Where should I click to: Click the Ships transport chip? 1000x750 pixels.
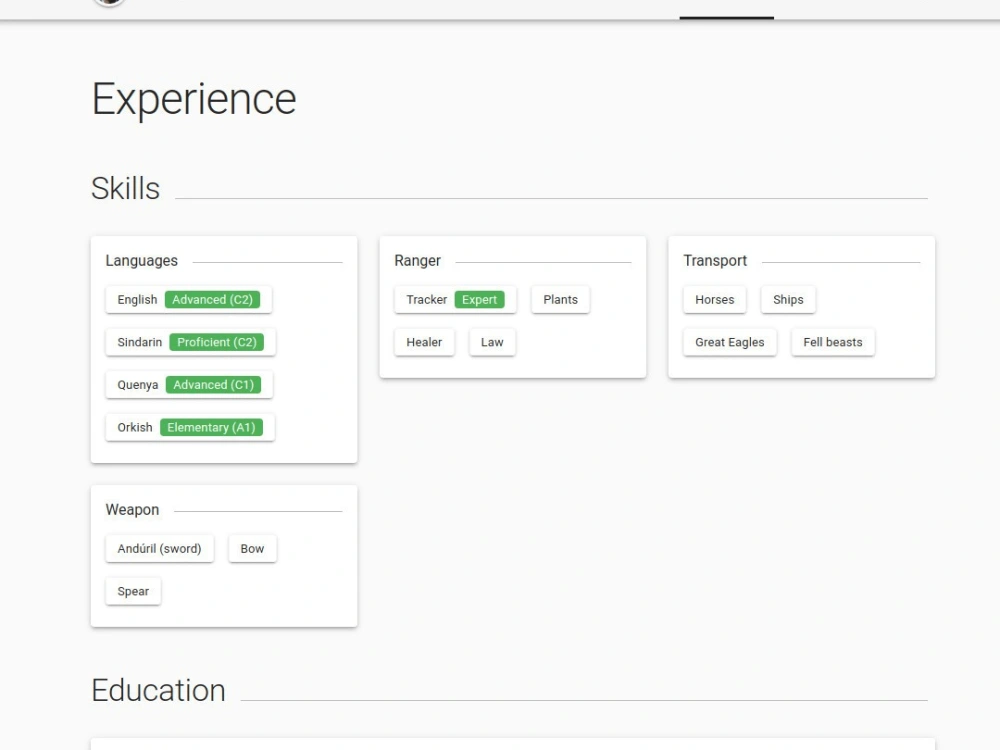pos(788,300)
